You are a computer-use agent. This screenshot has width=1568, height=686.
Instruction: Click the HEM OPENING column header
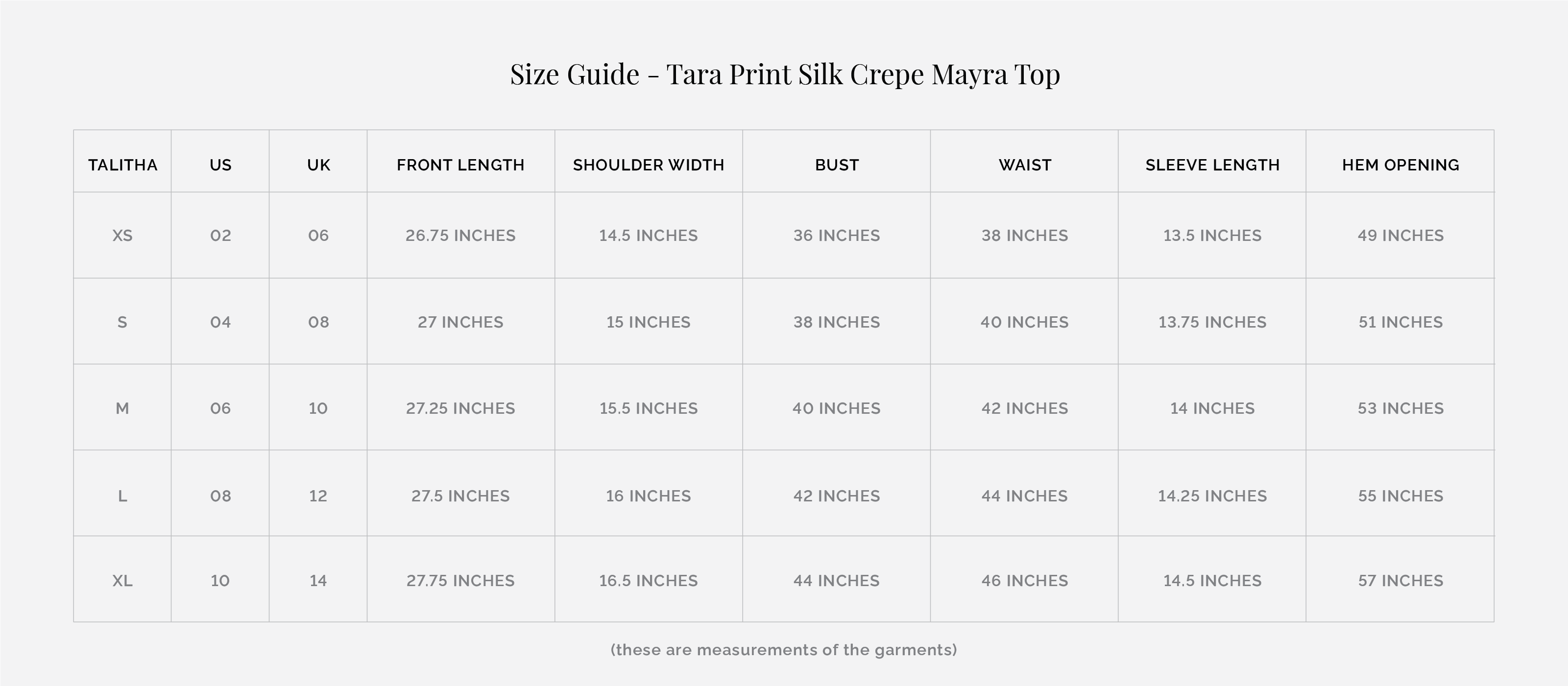[1400, 165]
